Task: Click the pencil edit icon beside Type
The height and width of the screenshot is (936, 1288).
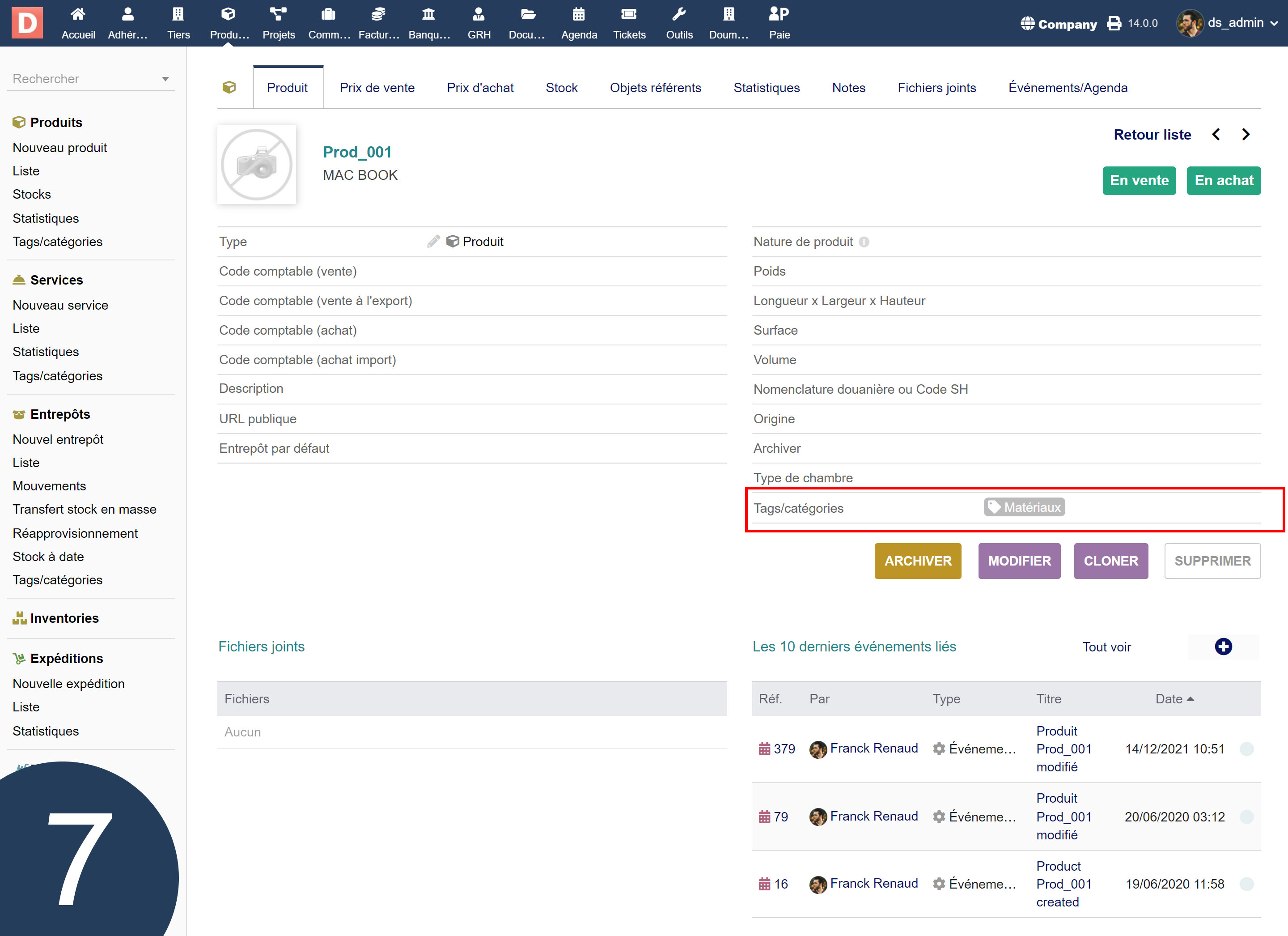Action: pos(433,242)
